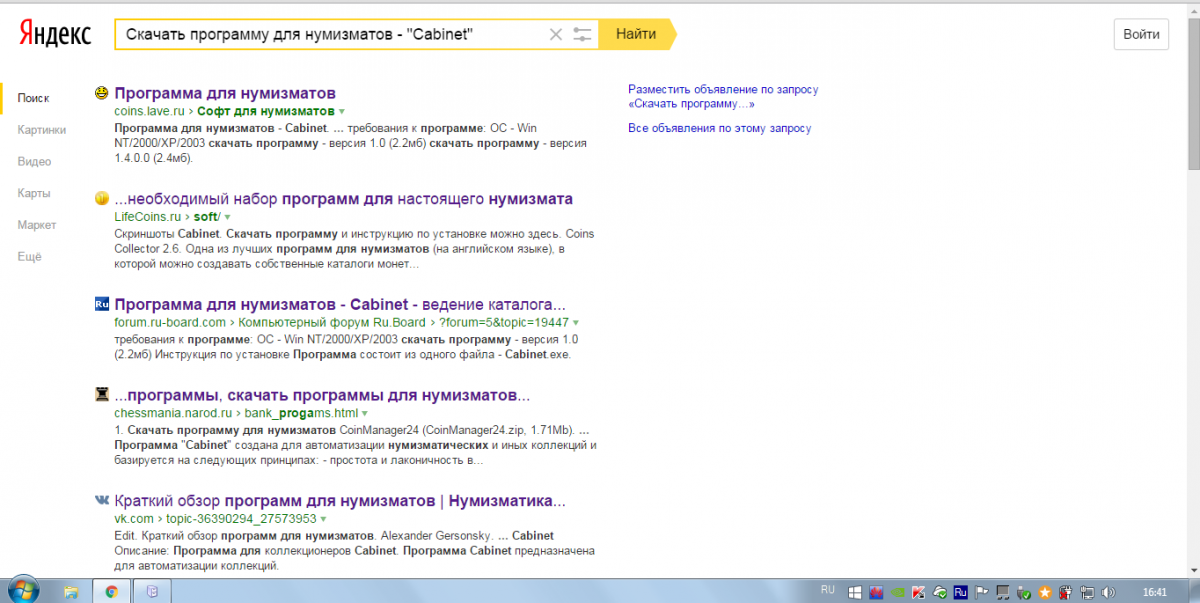
Task: Open the network connection tray icon
Action: point(1086,592)
